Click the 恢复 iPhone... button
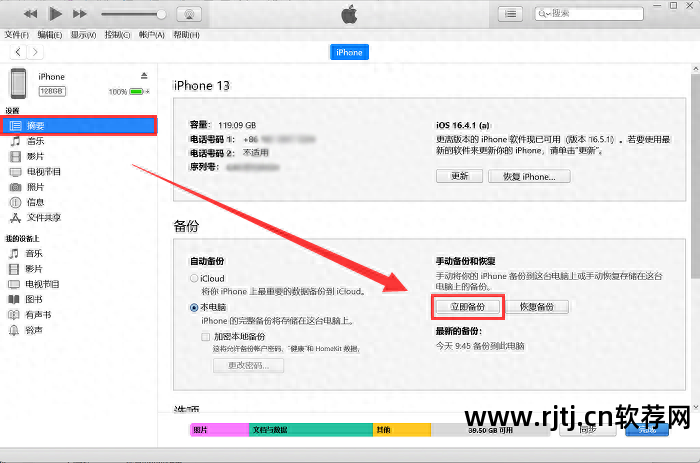Image resolution: width=700 pixels, height=463 pixels. coord(529,176)
